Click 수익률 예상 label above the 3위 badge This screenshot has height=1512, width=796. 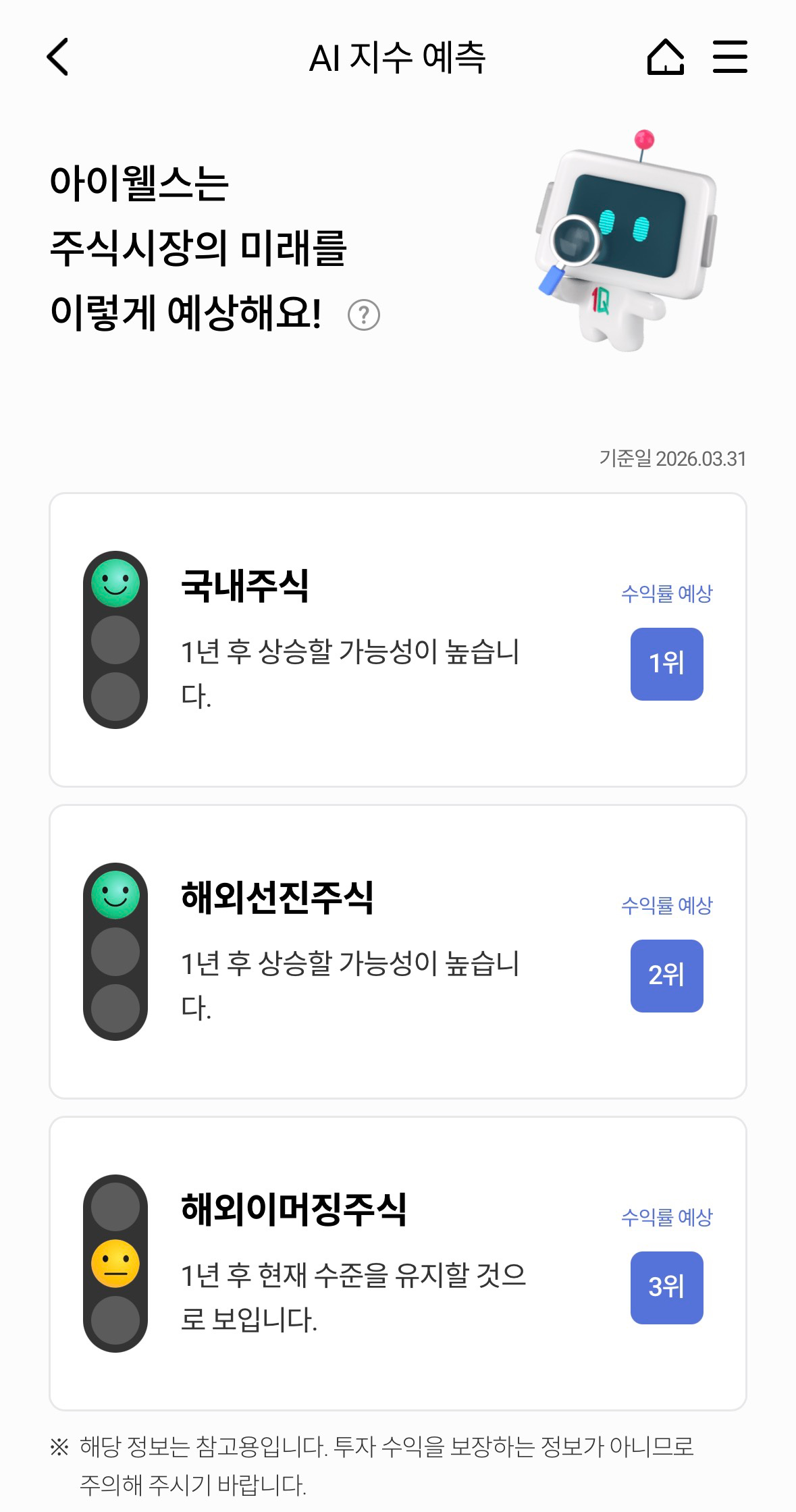click(x=666, y=1218)
